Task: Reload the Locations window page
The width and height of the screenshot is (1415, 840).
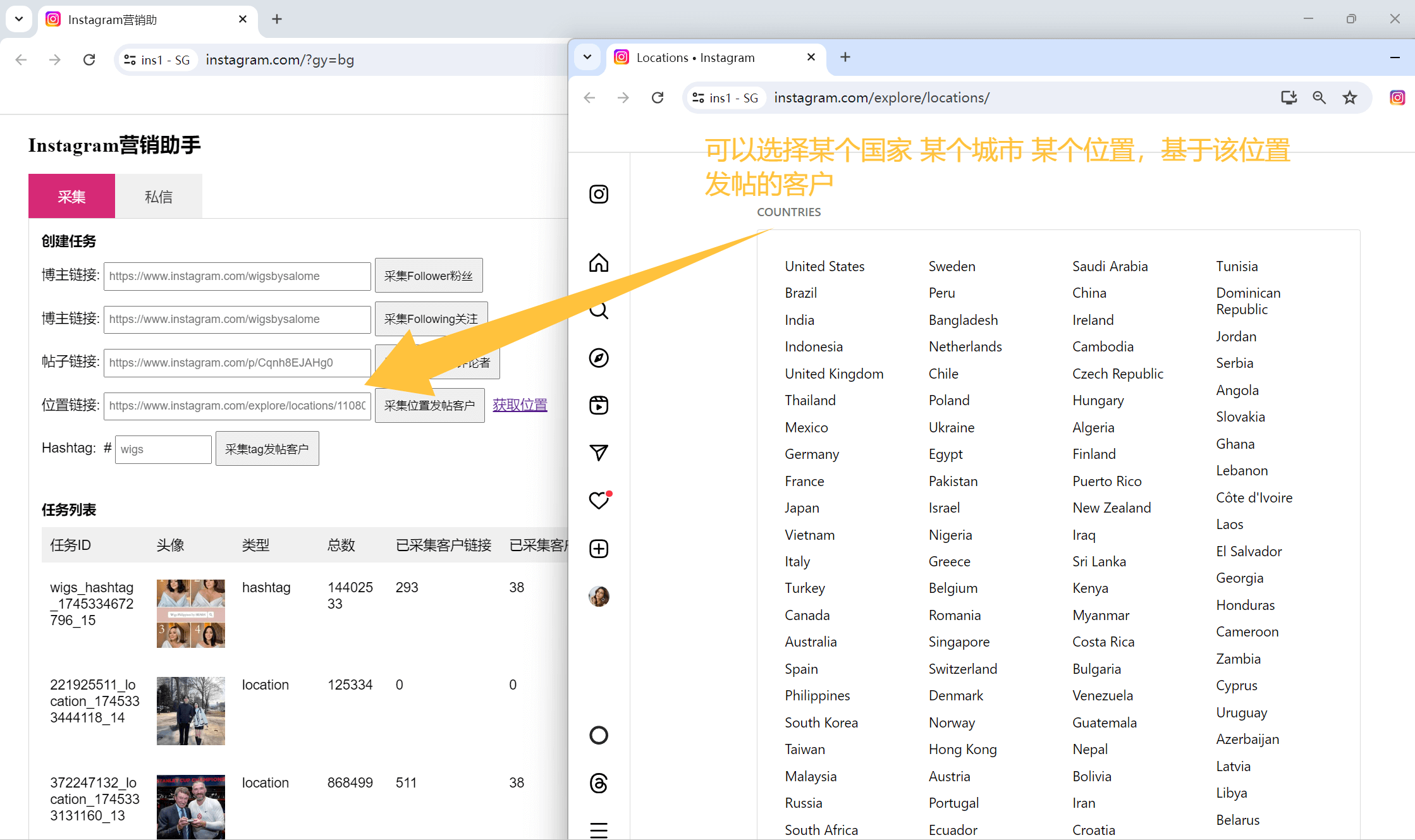Action: tap(658, 98)
